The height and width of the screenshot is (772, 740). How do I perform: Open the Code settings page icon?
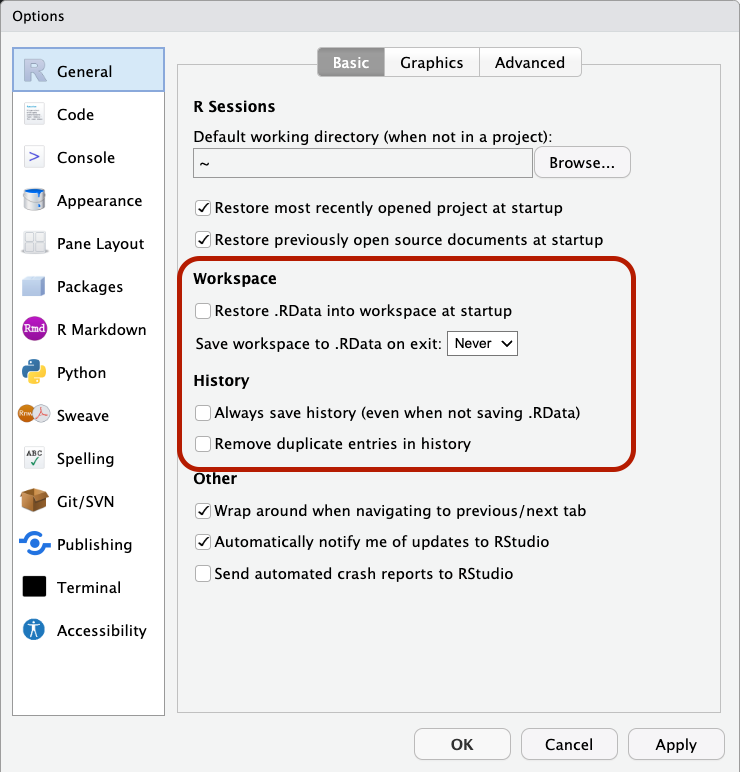(x=34, y=114)
